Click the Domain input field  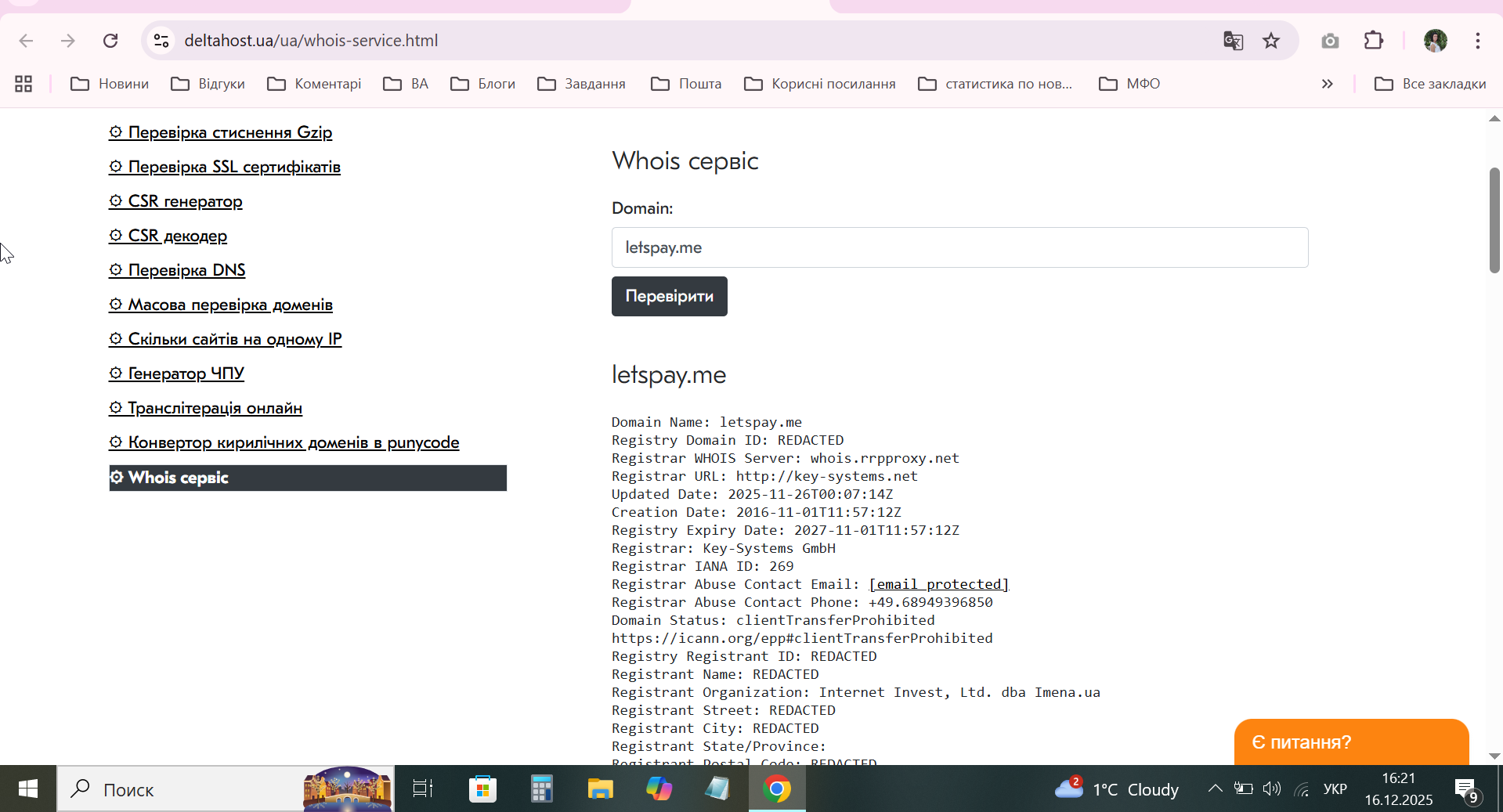point(959,247)
